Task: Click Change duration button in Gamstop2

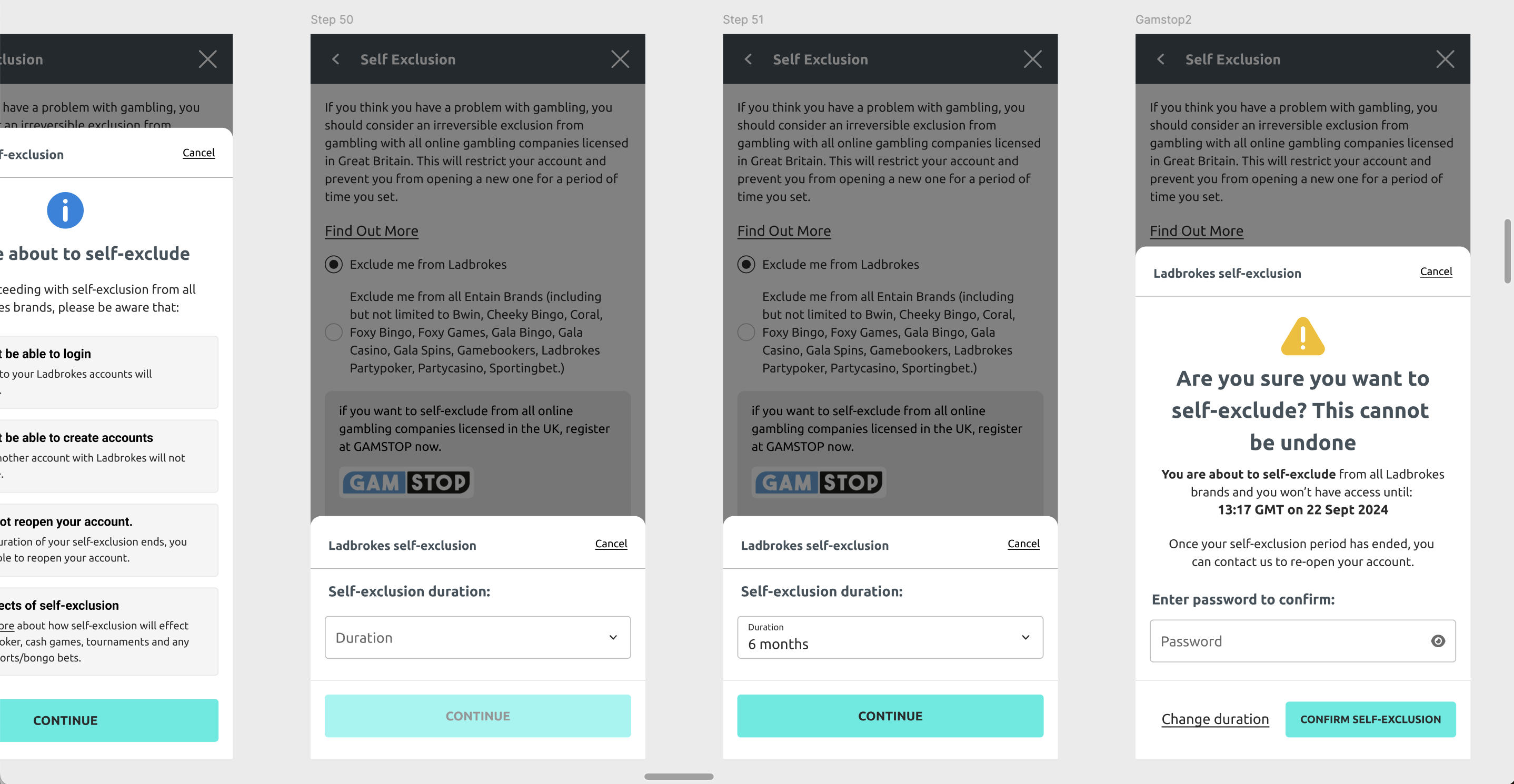Action: (1215, 719)
